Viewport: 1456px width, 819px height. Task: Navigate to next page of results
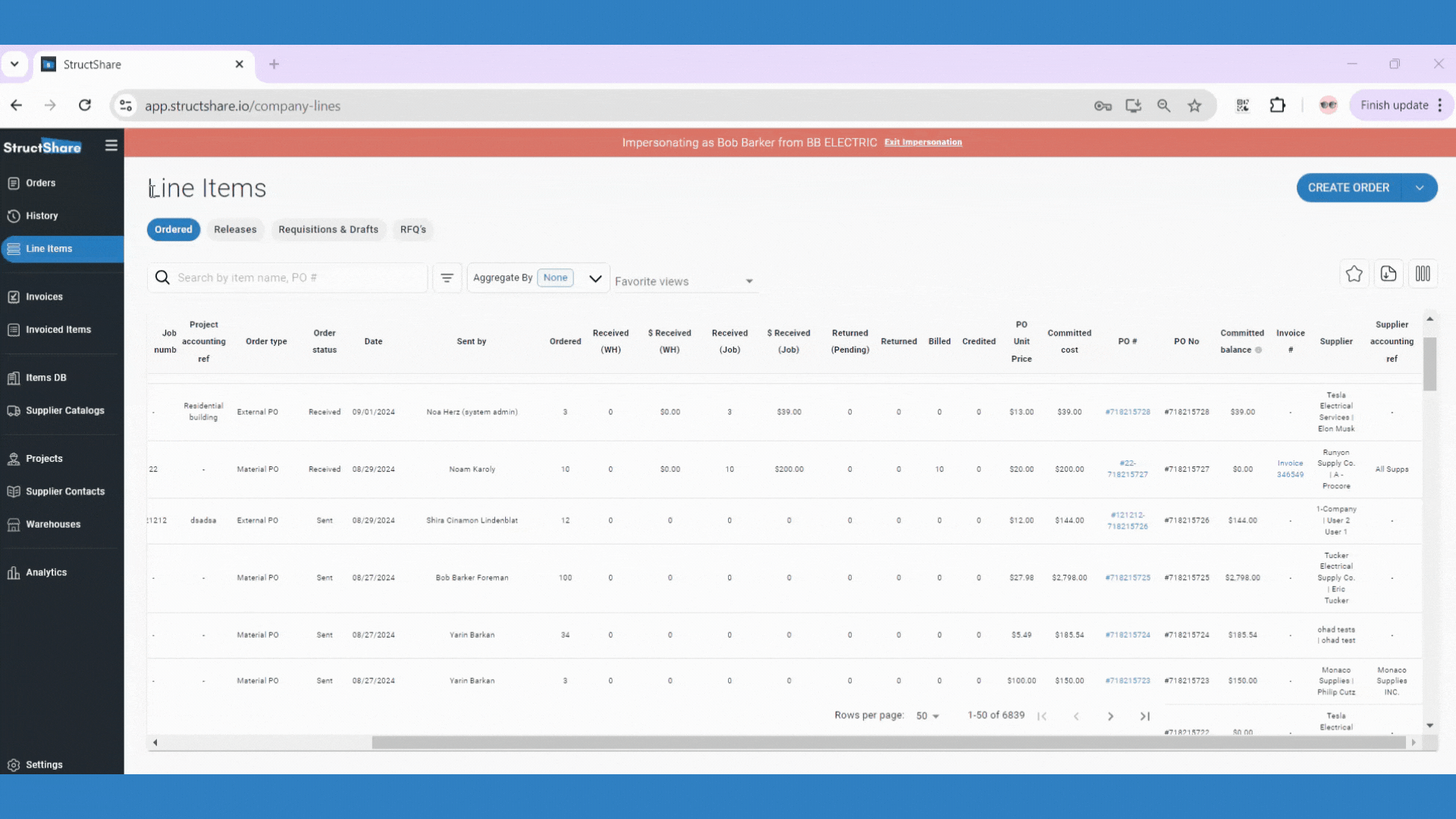(x=1112, y=716)
